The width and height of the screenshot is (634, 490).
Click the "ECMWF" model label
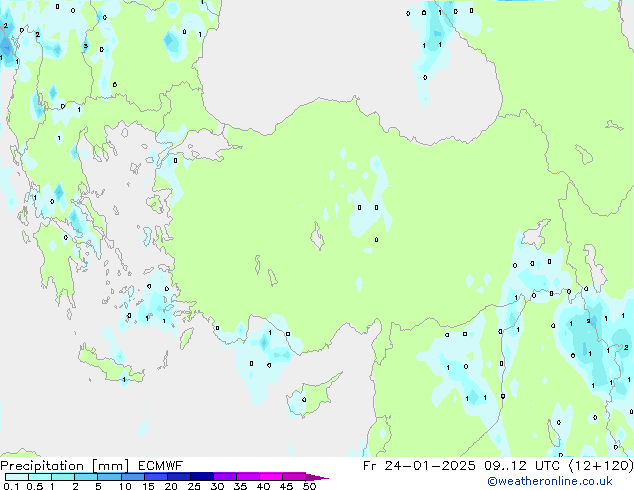coord(160,466)
